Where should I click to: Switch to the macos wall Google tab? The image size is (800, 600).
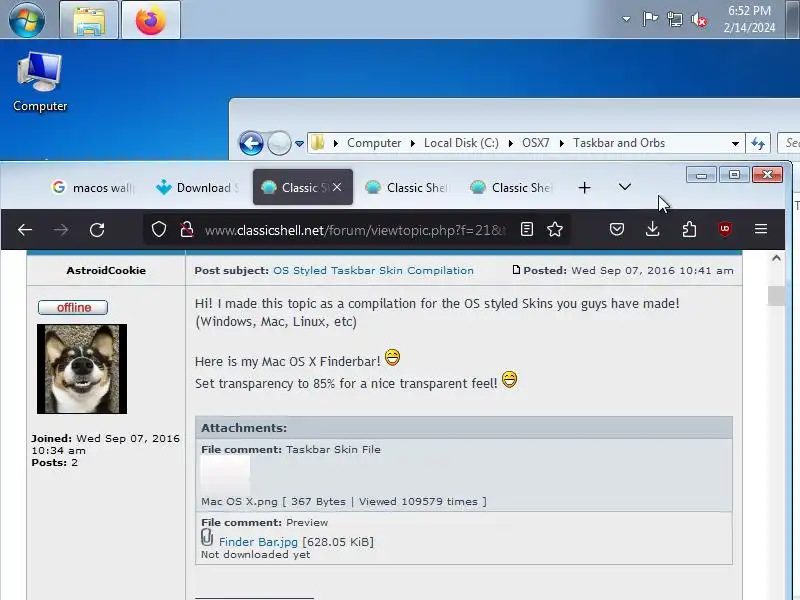(x=94, y=188)
